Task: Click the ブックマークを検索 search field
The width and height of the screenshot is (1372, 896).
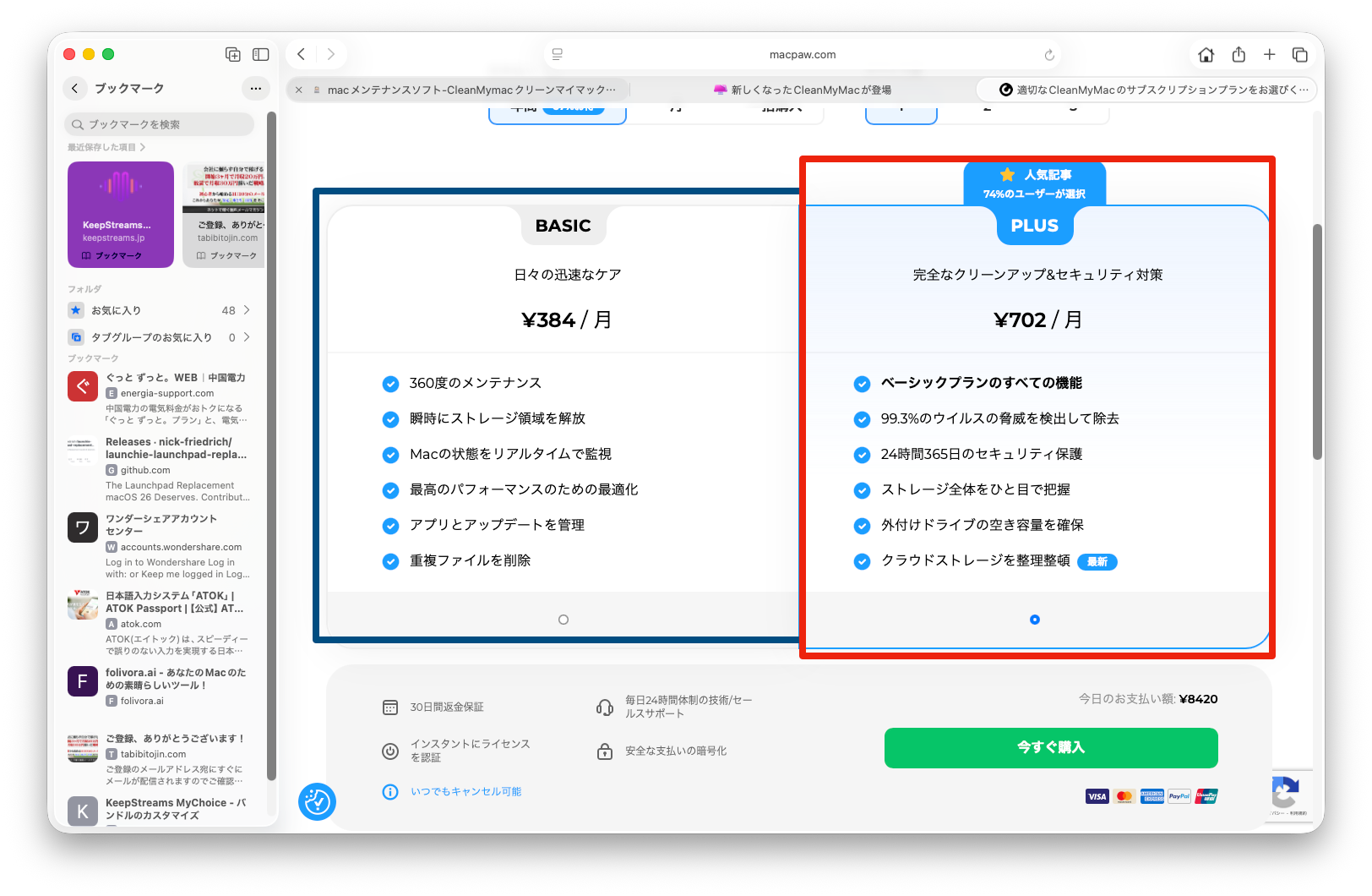Action: point(159,124)
